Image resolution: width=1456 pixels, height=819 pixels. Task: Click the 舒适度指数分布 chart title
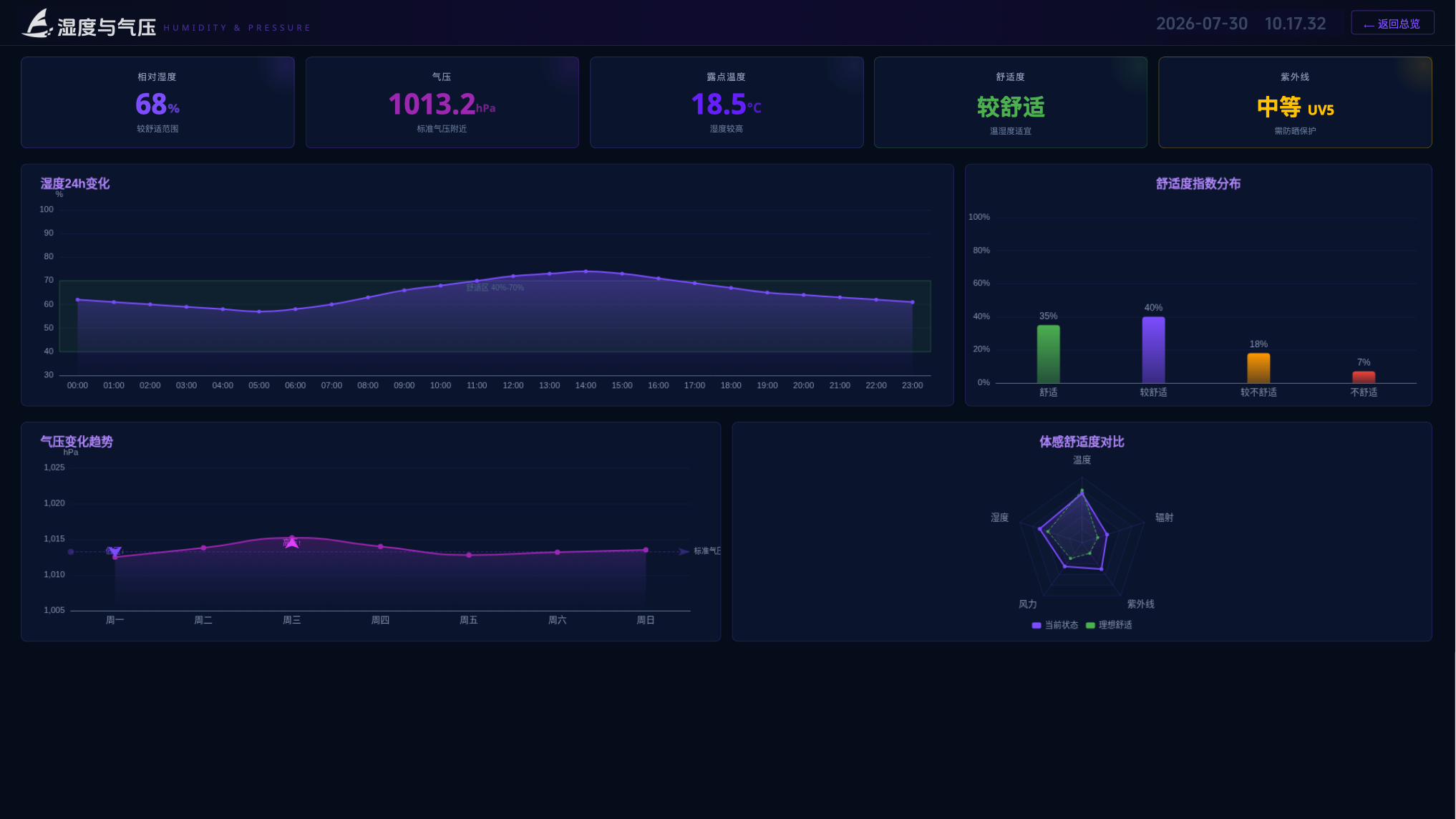tap(1198, 183)
